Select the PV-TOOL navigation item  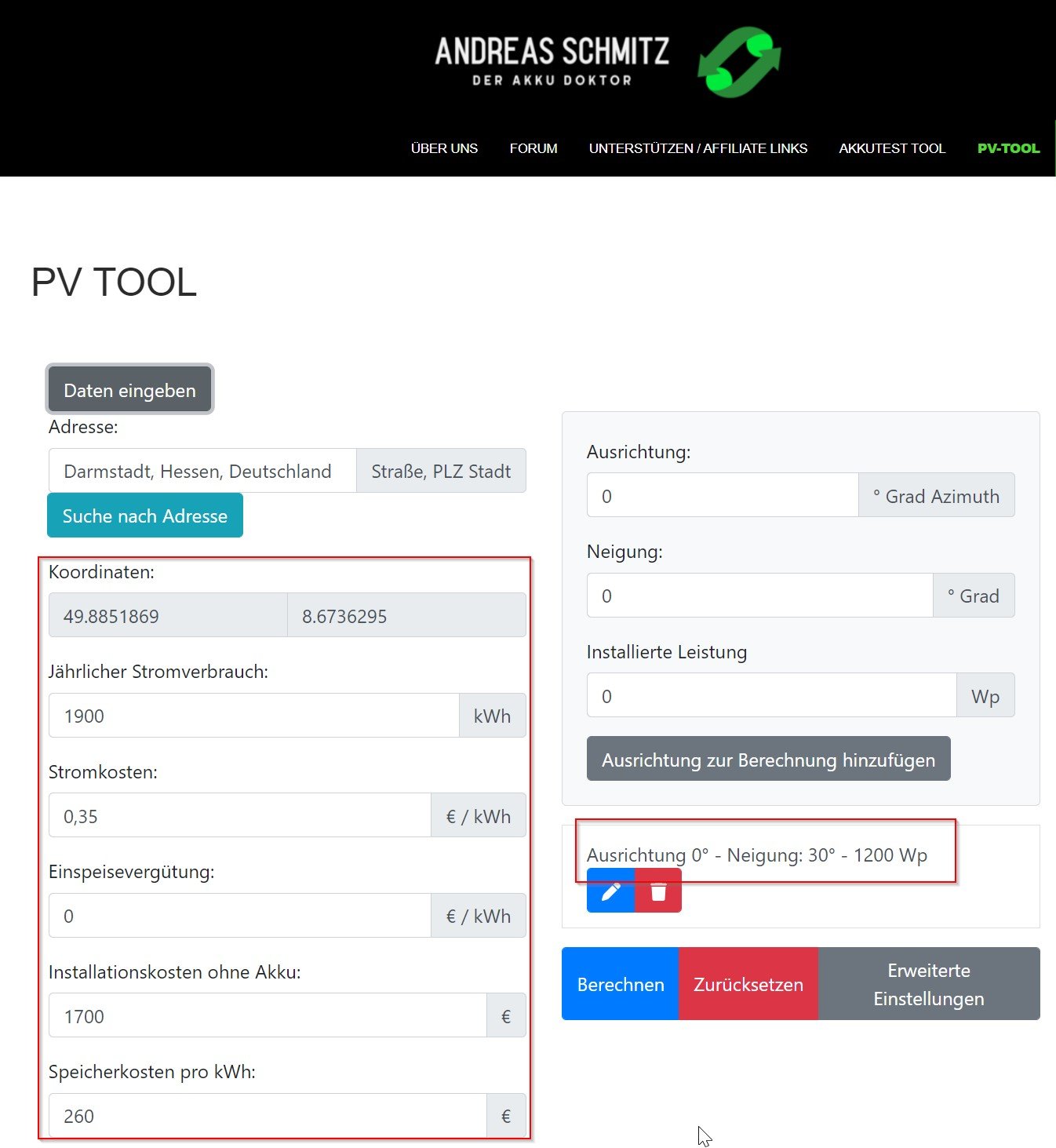pyautogui.click(x=1008, y=148)
